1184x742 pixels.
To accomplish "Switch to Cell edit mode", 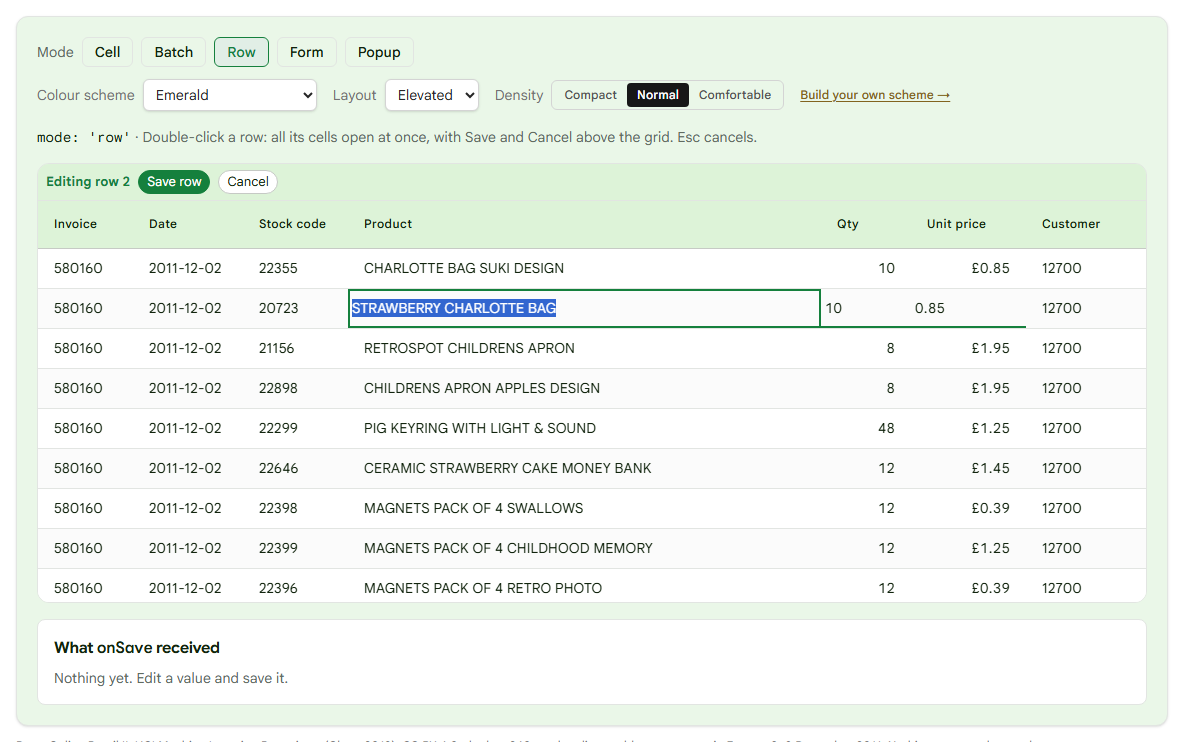I will (x=107, y=52).
